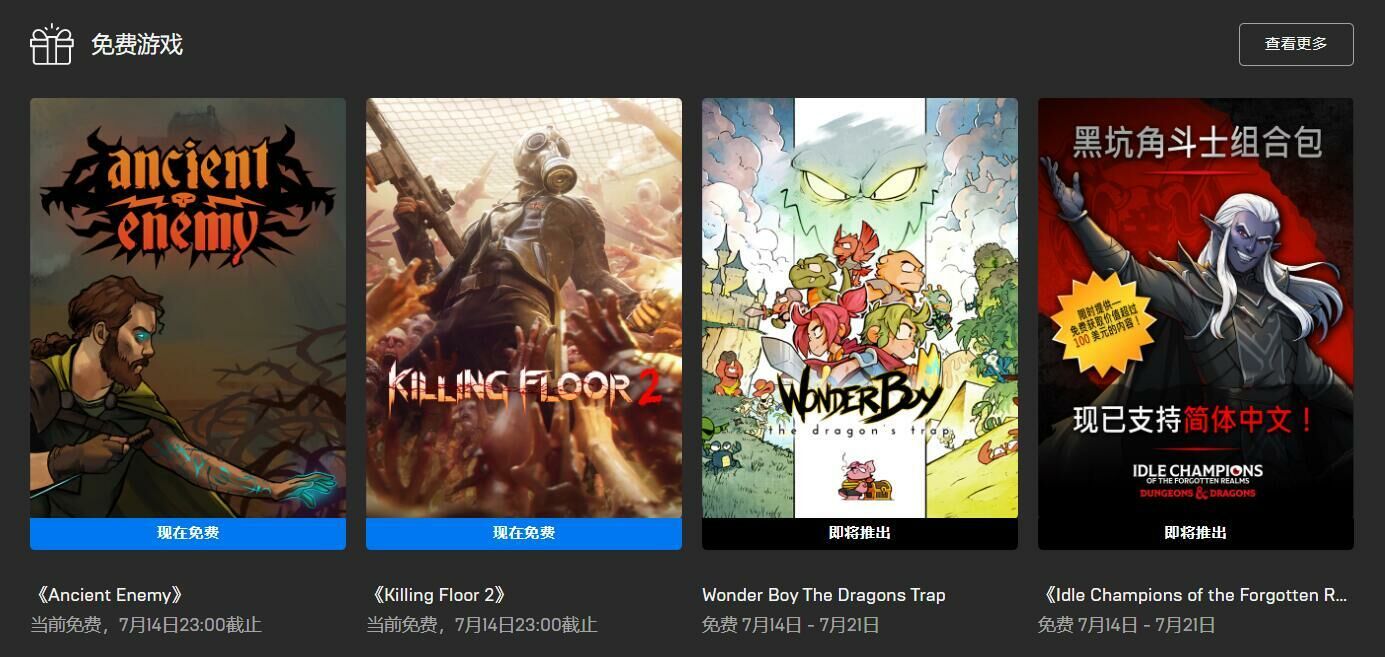Click the 免费游戏 section heading
This screenshot has width=1385, height=657.
(x=137, y=44)
